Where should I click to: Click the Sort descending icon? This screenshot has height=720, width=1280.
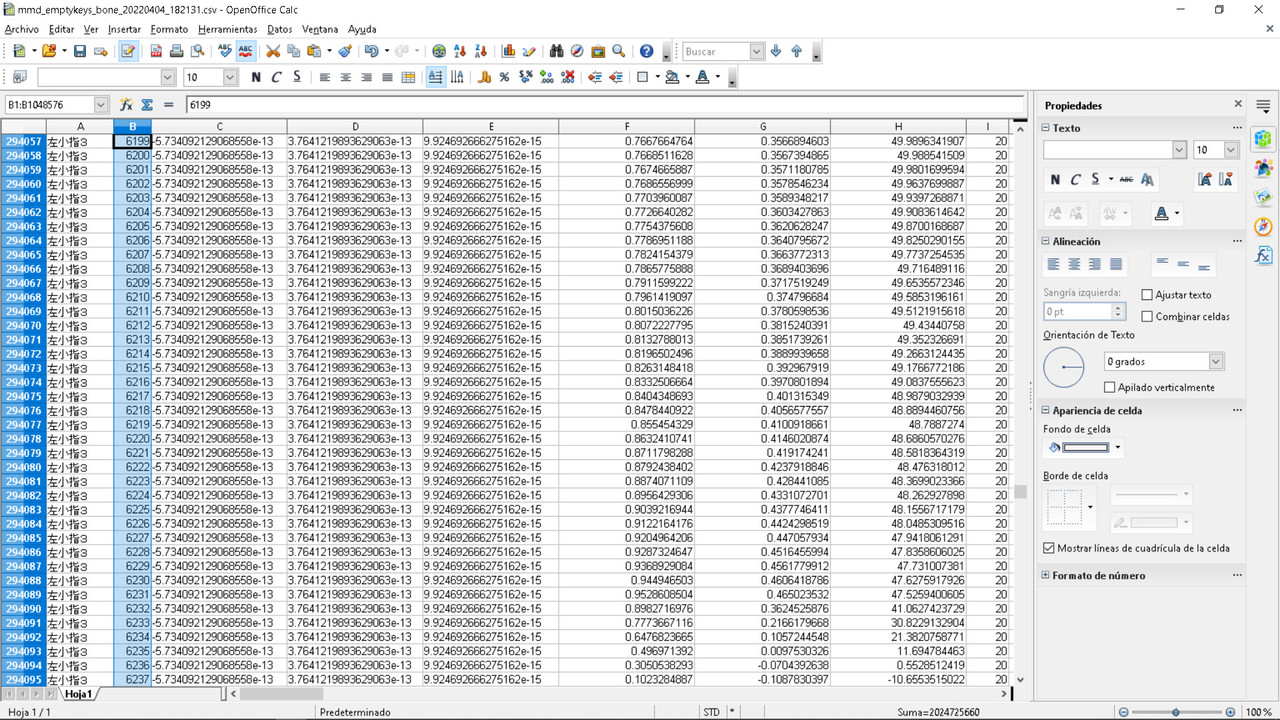pyautogui.click(x=480, y=51)
